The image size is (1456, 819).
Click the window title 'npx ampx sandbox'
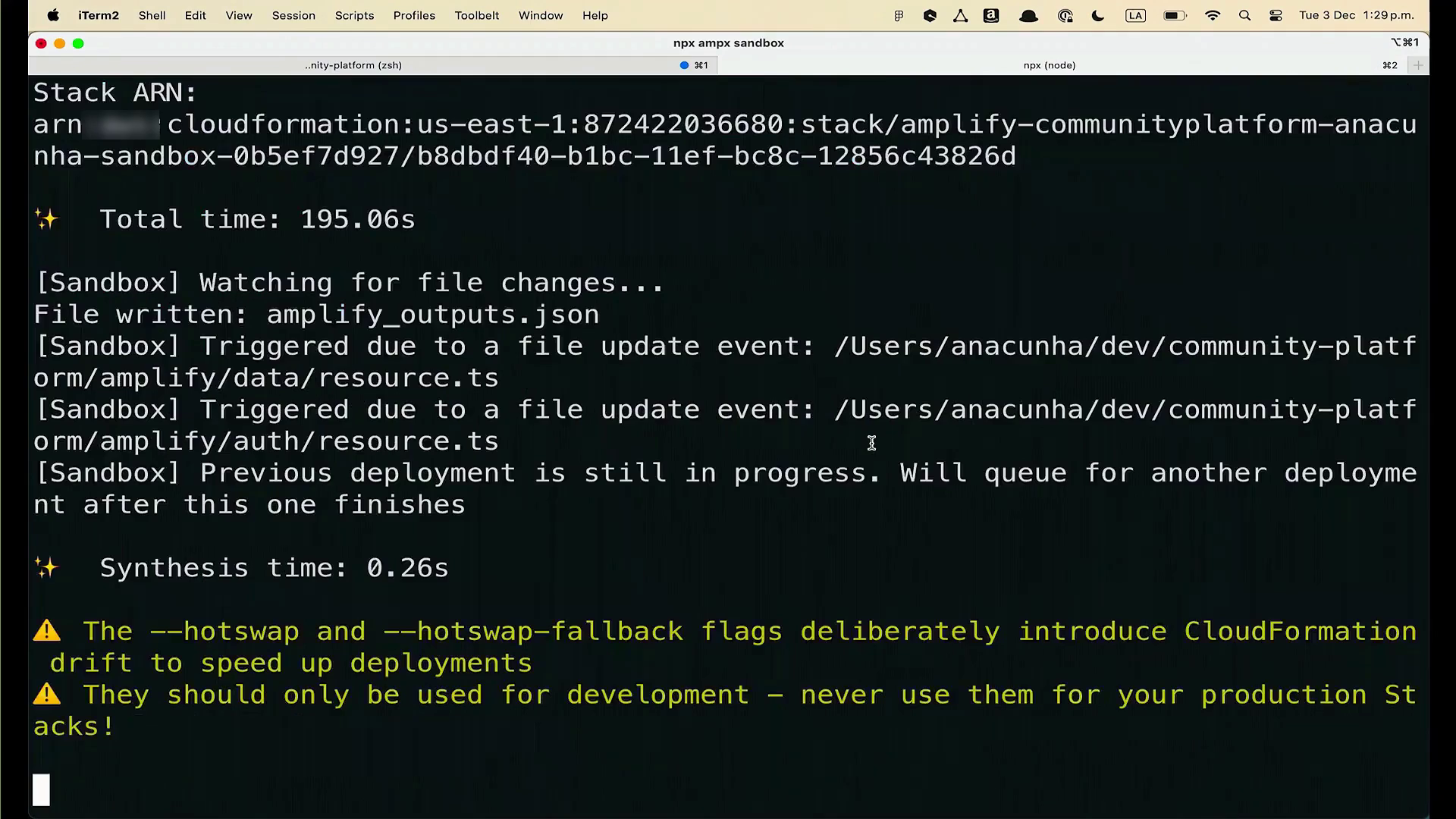coord(729,43)
